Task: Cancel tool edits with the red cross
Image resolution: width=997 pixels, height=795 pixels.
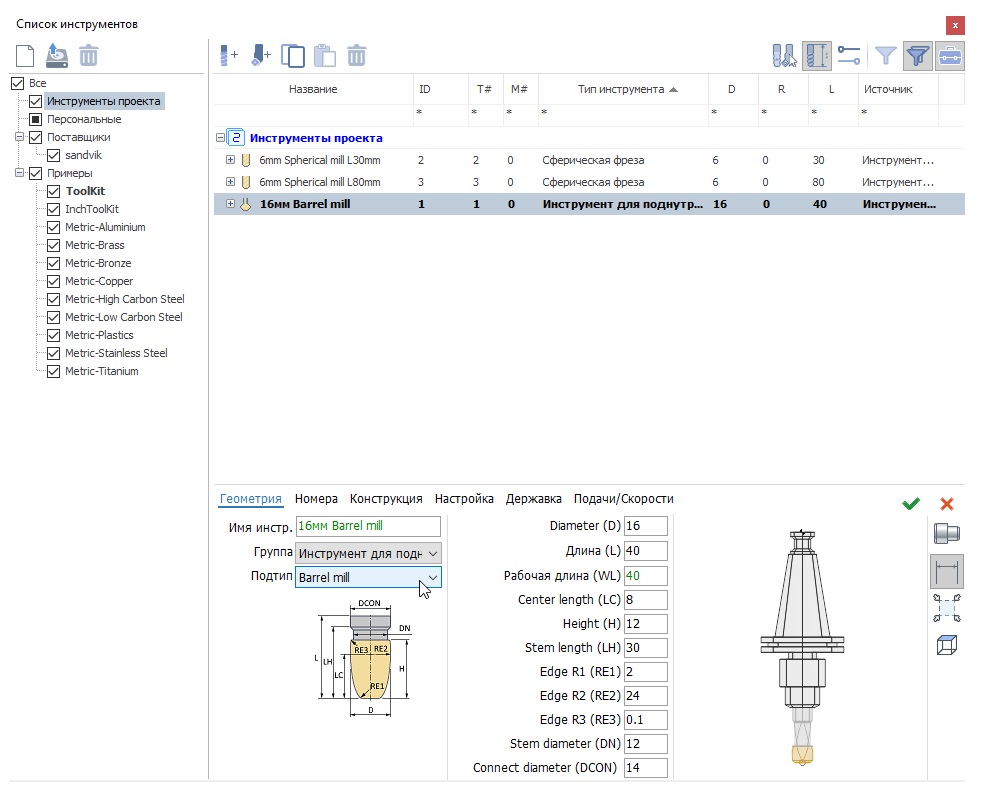Action: tap(947, 504)
